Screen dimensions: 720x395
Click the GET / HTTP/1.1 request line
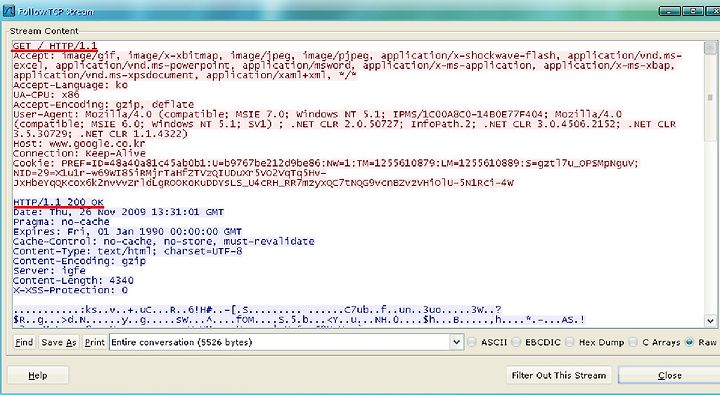[x=55, y=46]
